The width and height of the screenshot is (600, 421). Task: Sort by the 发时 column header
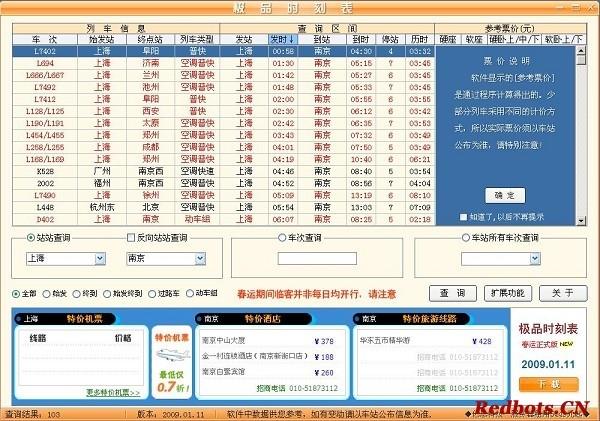(x=283, y=39)
